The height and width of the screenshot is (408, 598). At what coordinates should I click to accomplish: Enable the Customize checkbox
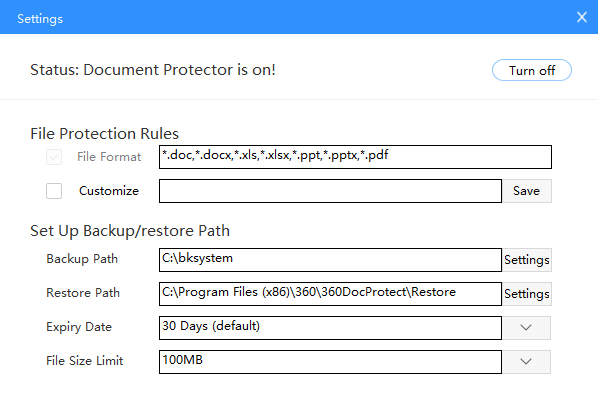point(54,191)
